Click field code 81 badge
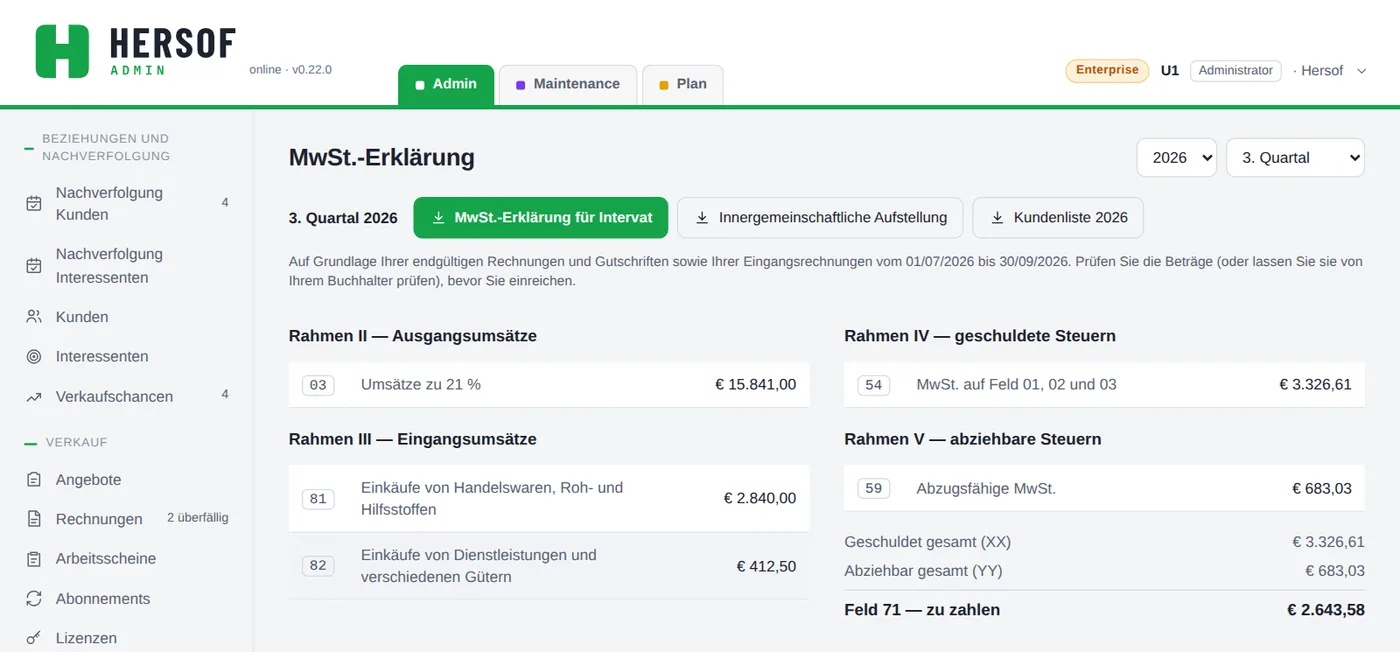The width and height of the screenshot is (1400, 652). click(x=318, y=498)
